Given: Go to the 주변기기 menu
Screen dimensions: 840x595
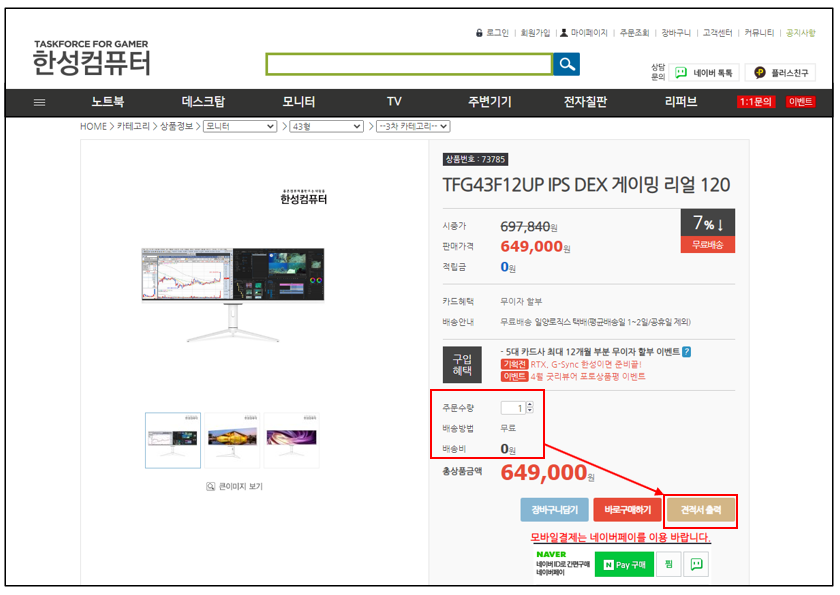Looking at the screenshot, I should (x=489, y=102).
